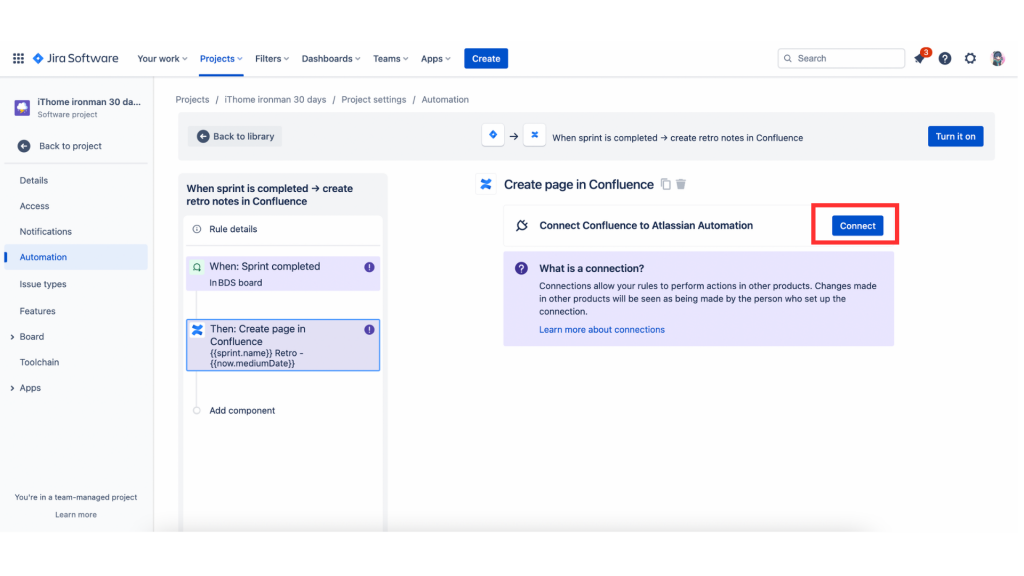
Task: Click the warning badge on Create page action
Action: point(370,330)
